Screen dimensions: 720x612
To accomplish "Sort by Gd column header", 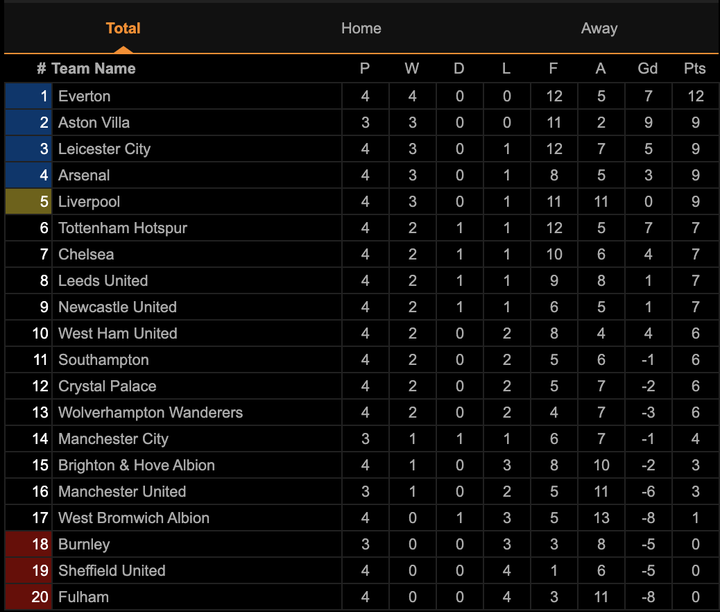I will (648, 68).
